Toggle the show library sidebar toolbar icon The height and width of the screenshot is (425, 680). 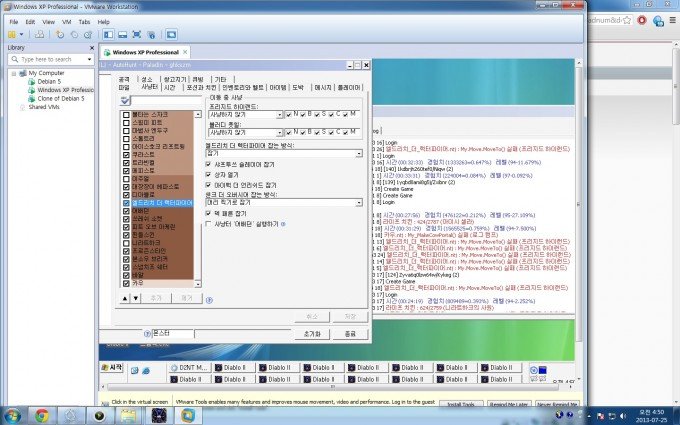click(108, 35)
